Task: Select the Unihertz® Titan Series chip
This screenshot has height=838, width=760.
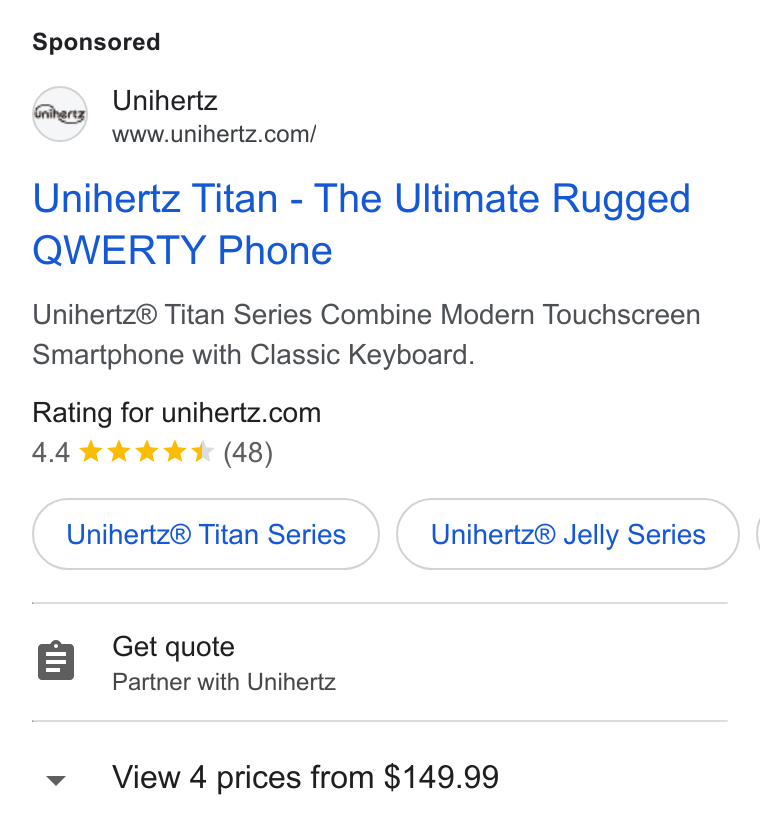Action: pos(206,534)
